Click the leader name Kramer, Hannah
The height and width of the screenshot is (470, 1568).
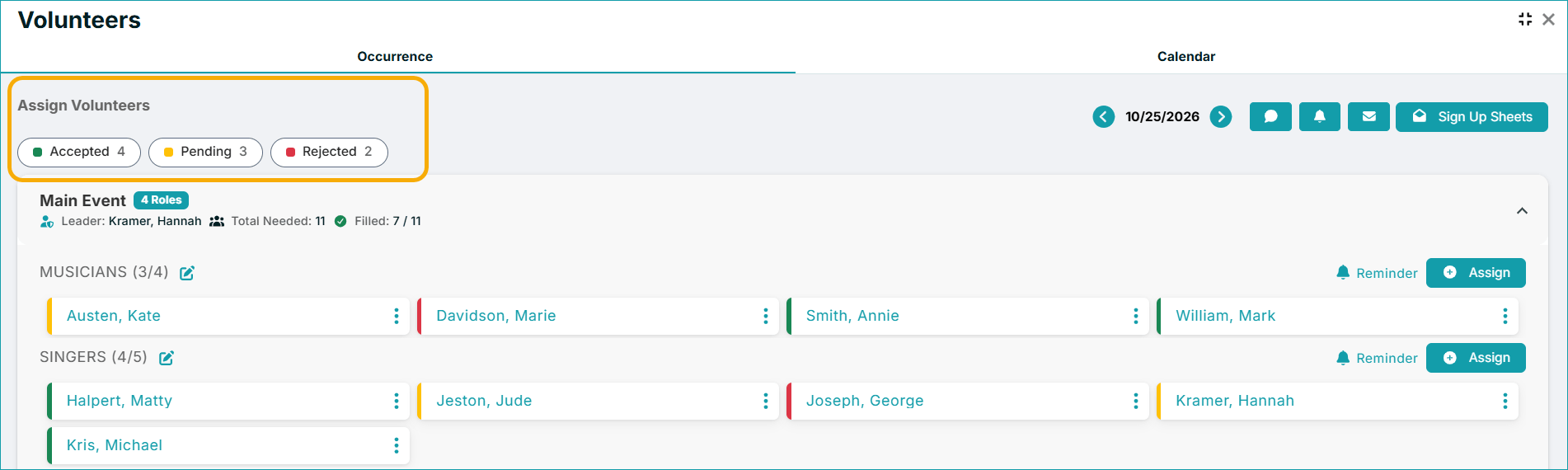pyautogui.click(x=155, y=221)
